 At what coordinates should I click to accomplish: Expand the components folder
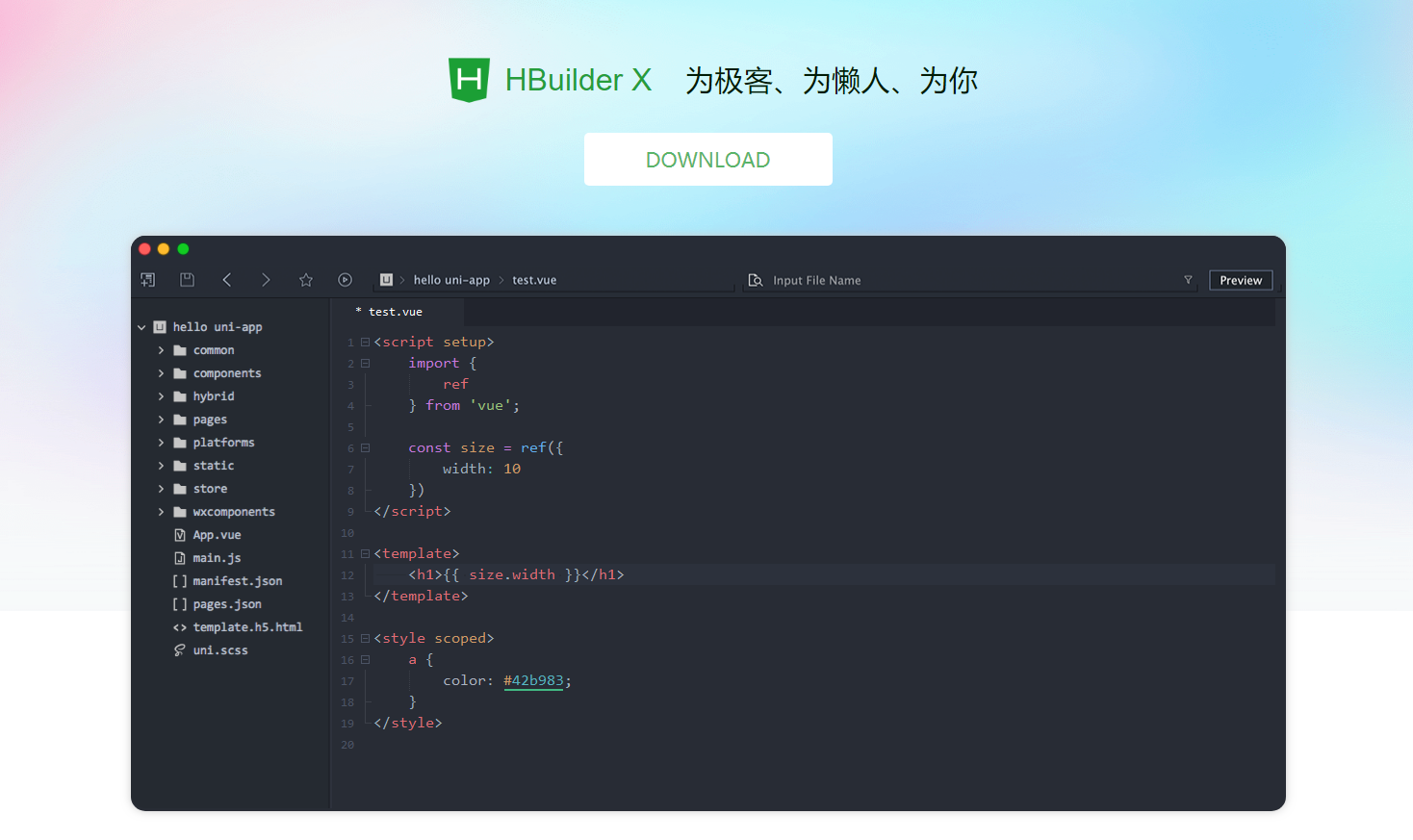coord(161,373)
